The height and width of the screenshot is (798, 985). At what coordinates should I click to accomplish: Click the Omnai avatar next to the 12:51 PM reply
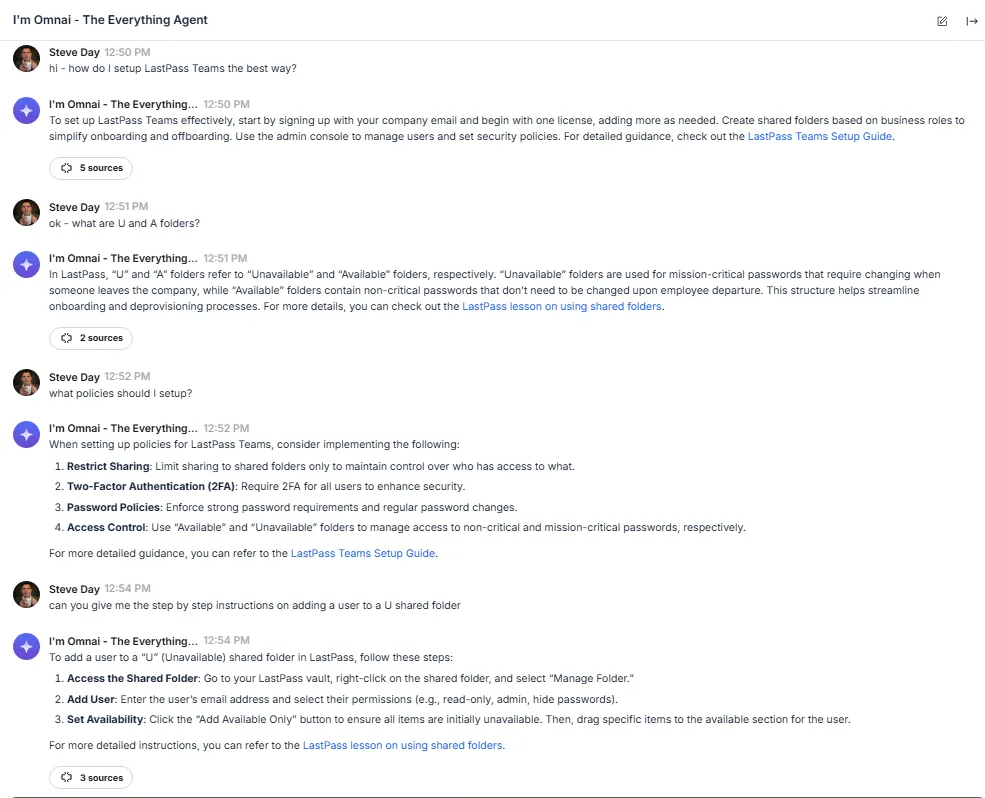tap(26, 264)
